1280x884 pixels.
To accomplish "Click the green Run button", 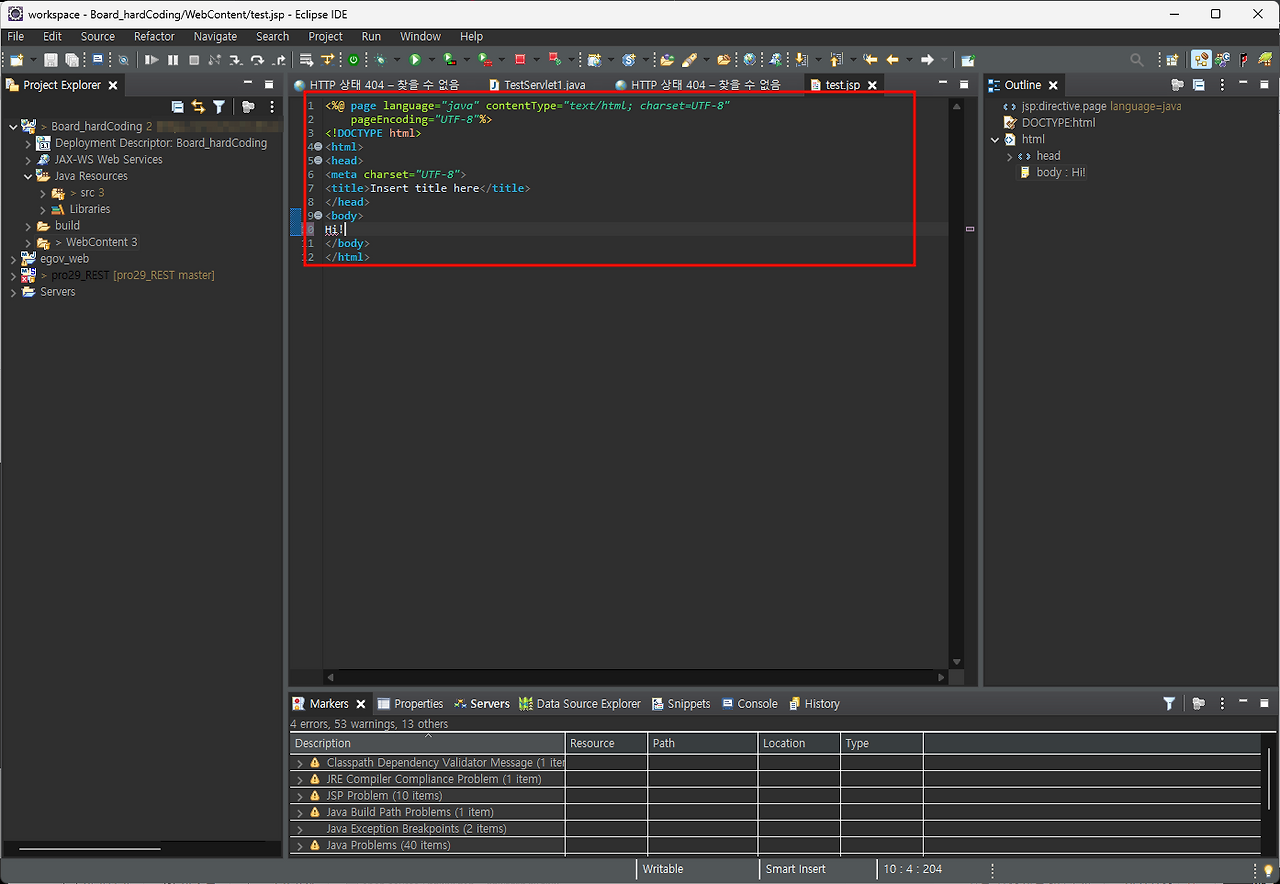I will point(415,60).
